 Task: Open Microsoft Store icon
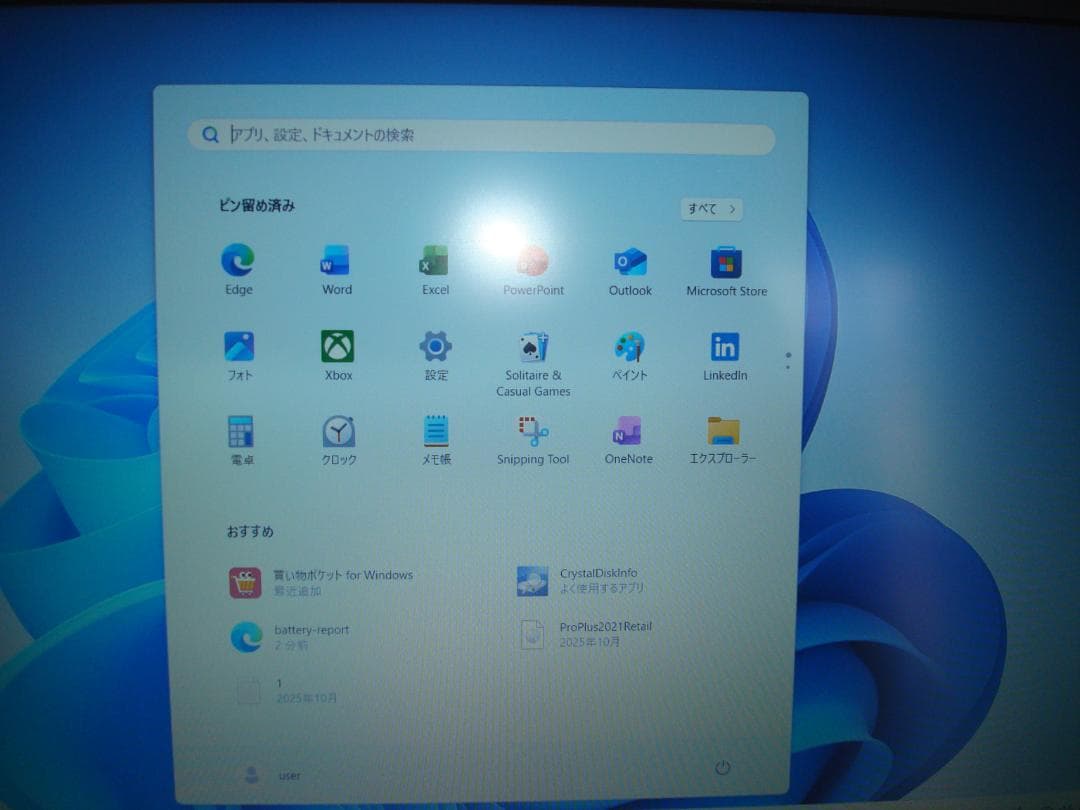point(727,271)
